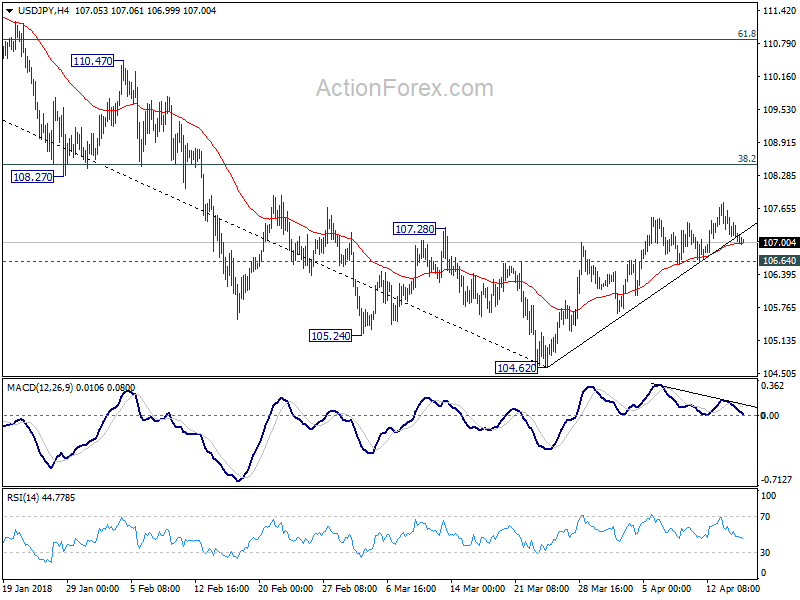
Task: Select the 110.470 price label
Action: coord(92,61)
